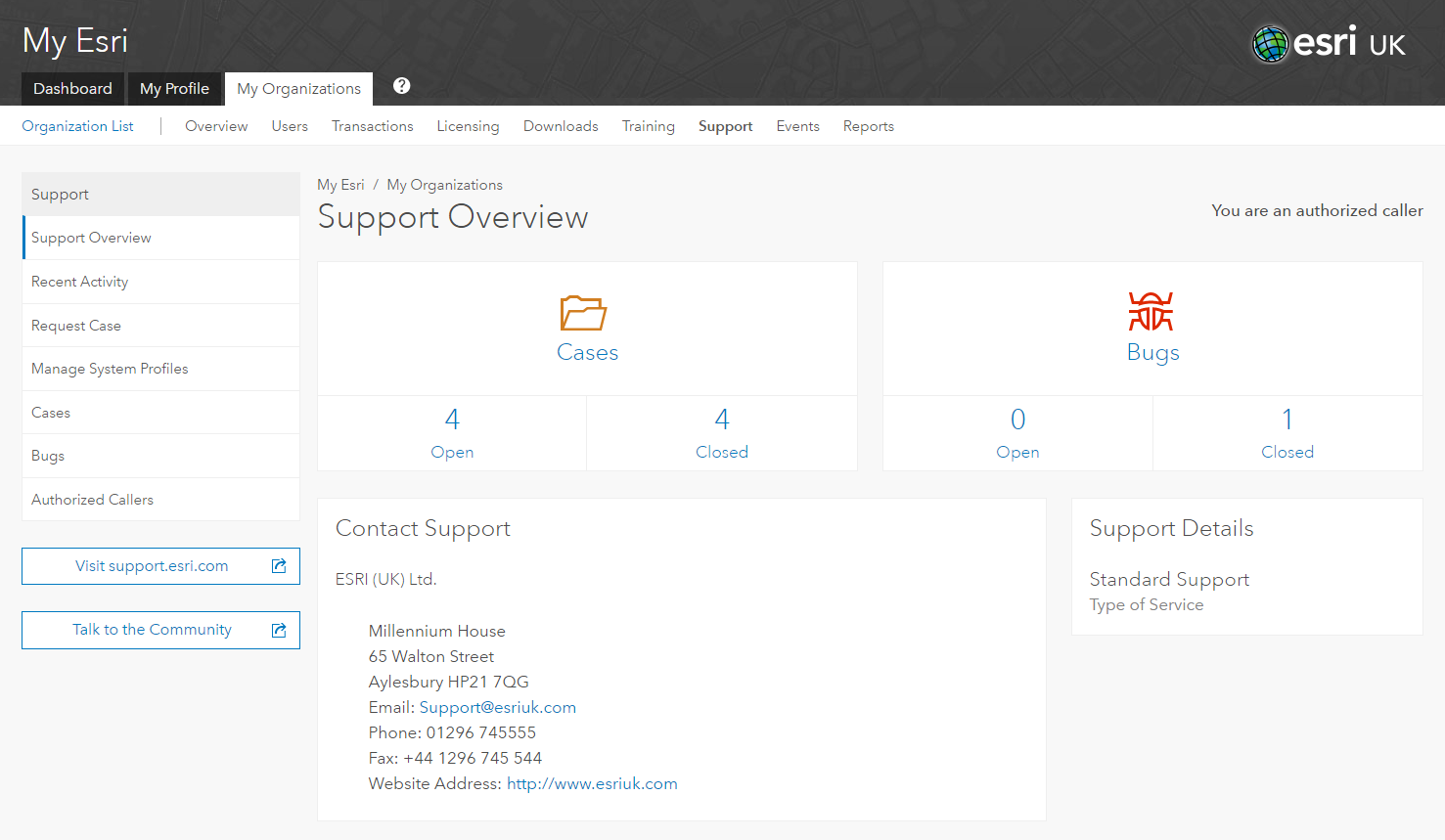This screenshot has width=1445, height=840.
Task: Go to Organization List
Action: pos(77,126)
